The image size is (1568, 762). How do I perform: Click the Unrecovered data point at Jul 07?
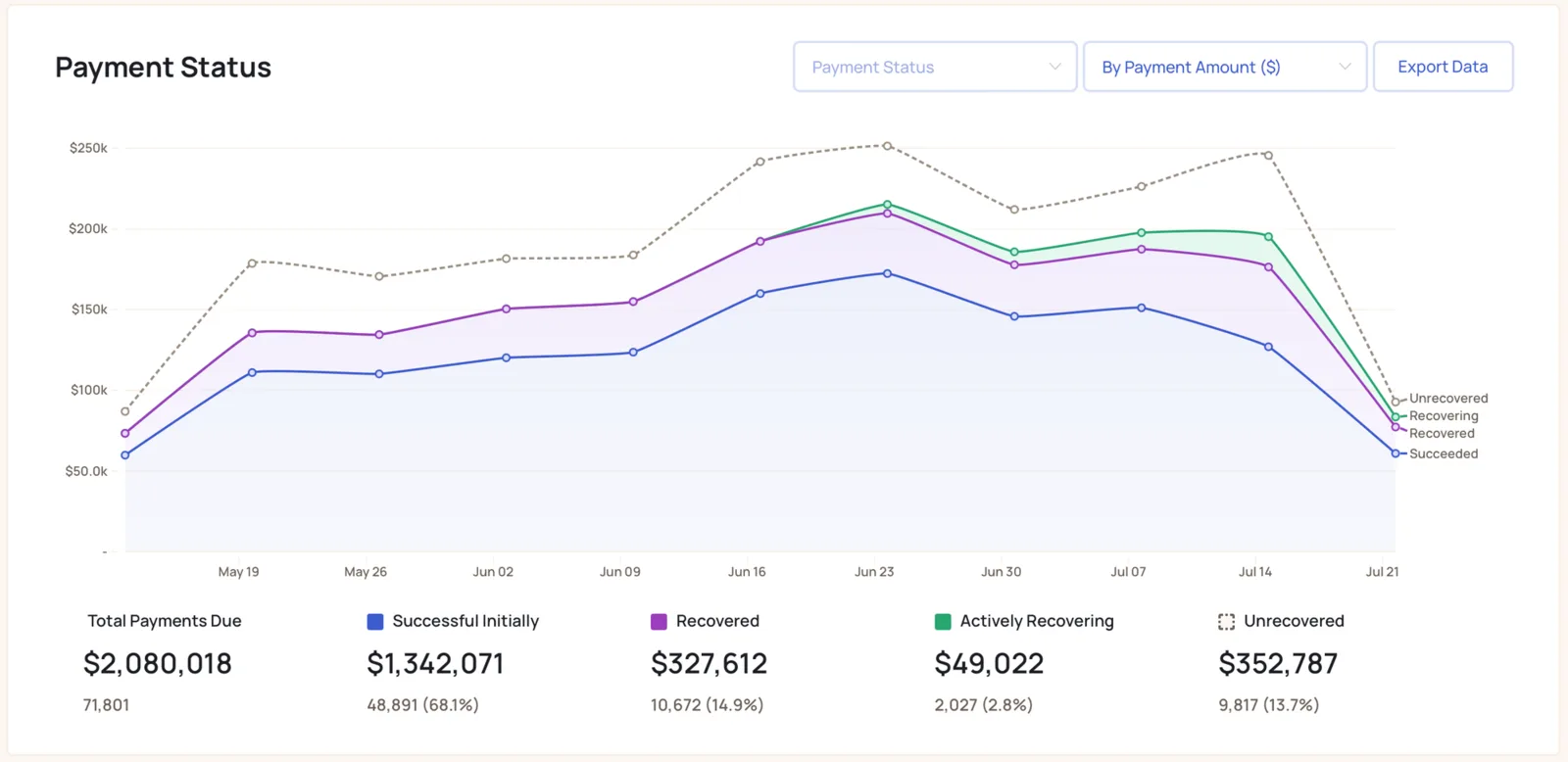click(1141, 186)
